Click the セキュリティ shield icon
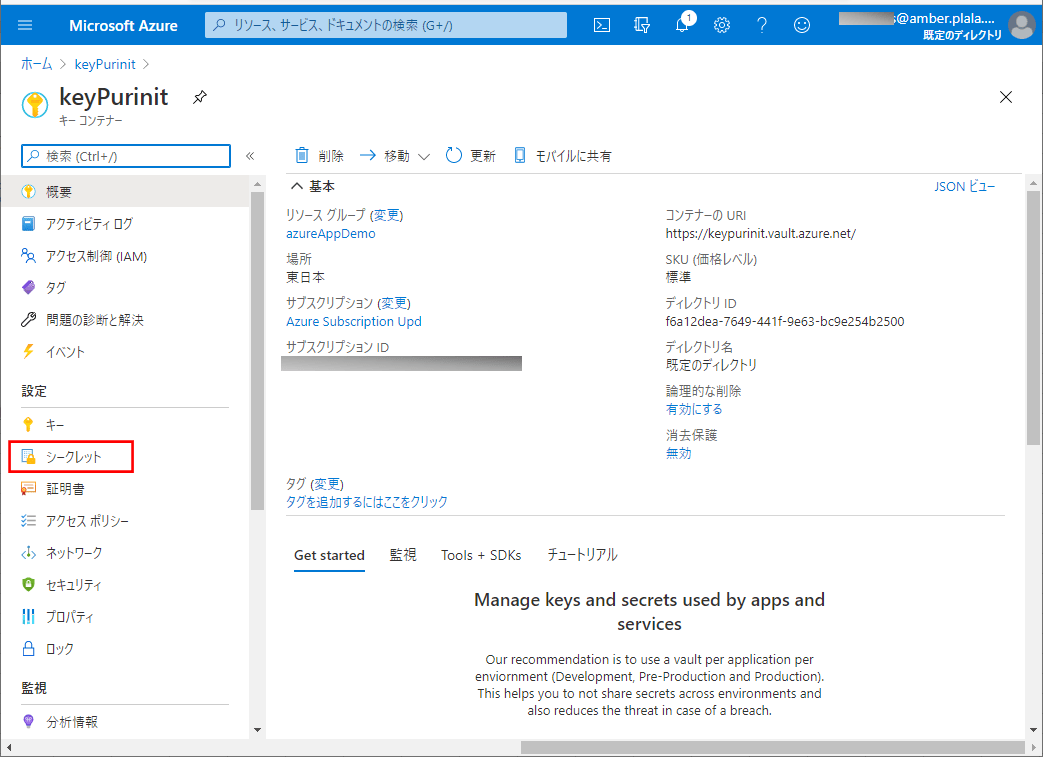 [28, 584]
